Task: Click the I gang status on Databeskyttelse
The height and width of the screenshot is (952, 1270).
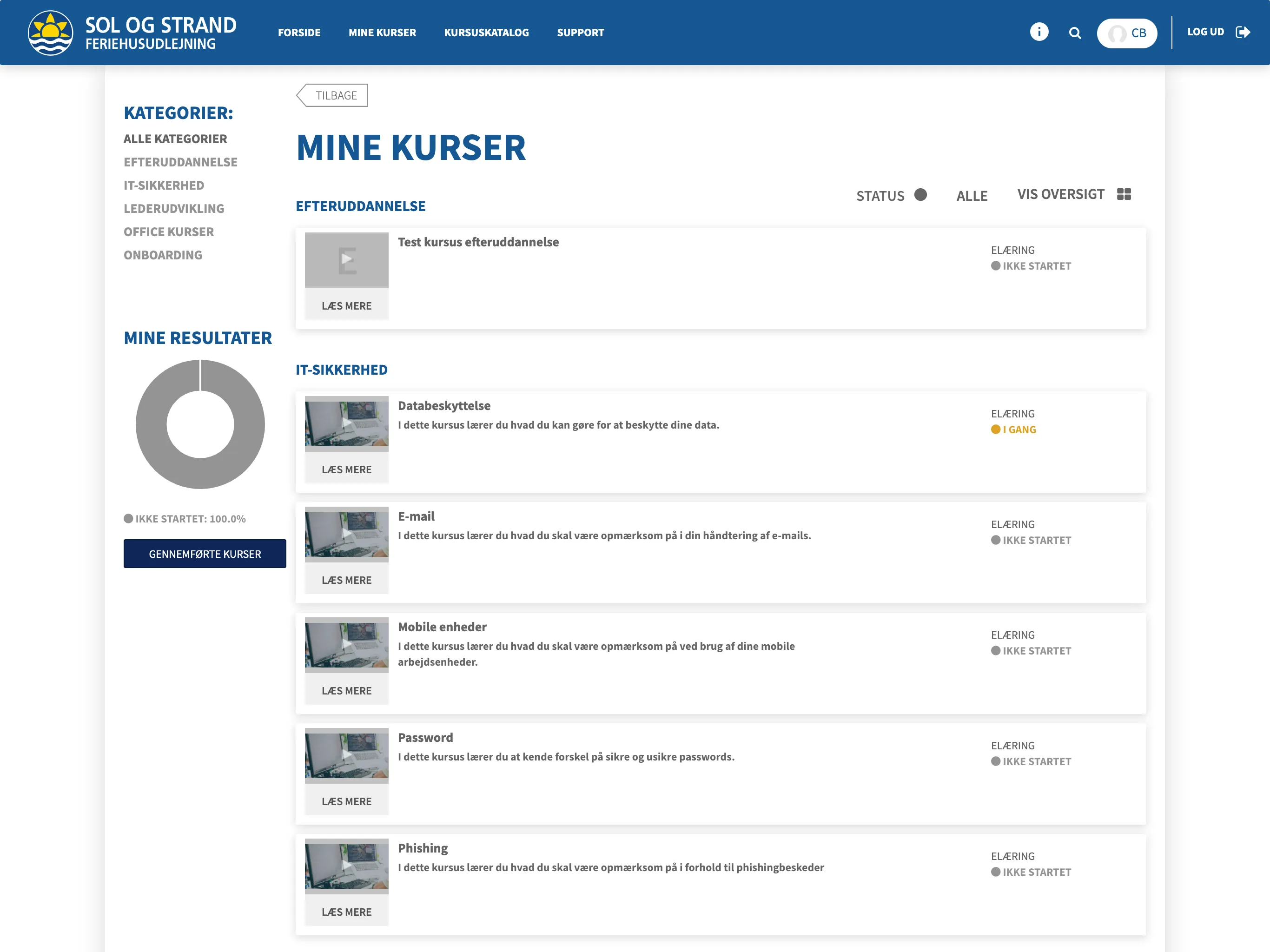Action: point(1013,430)
